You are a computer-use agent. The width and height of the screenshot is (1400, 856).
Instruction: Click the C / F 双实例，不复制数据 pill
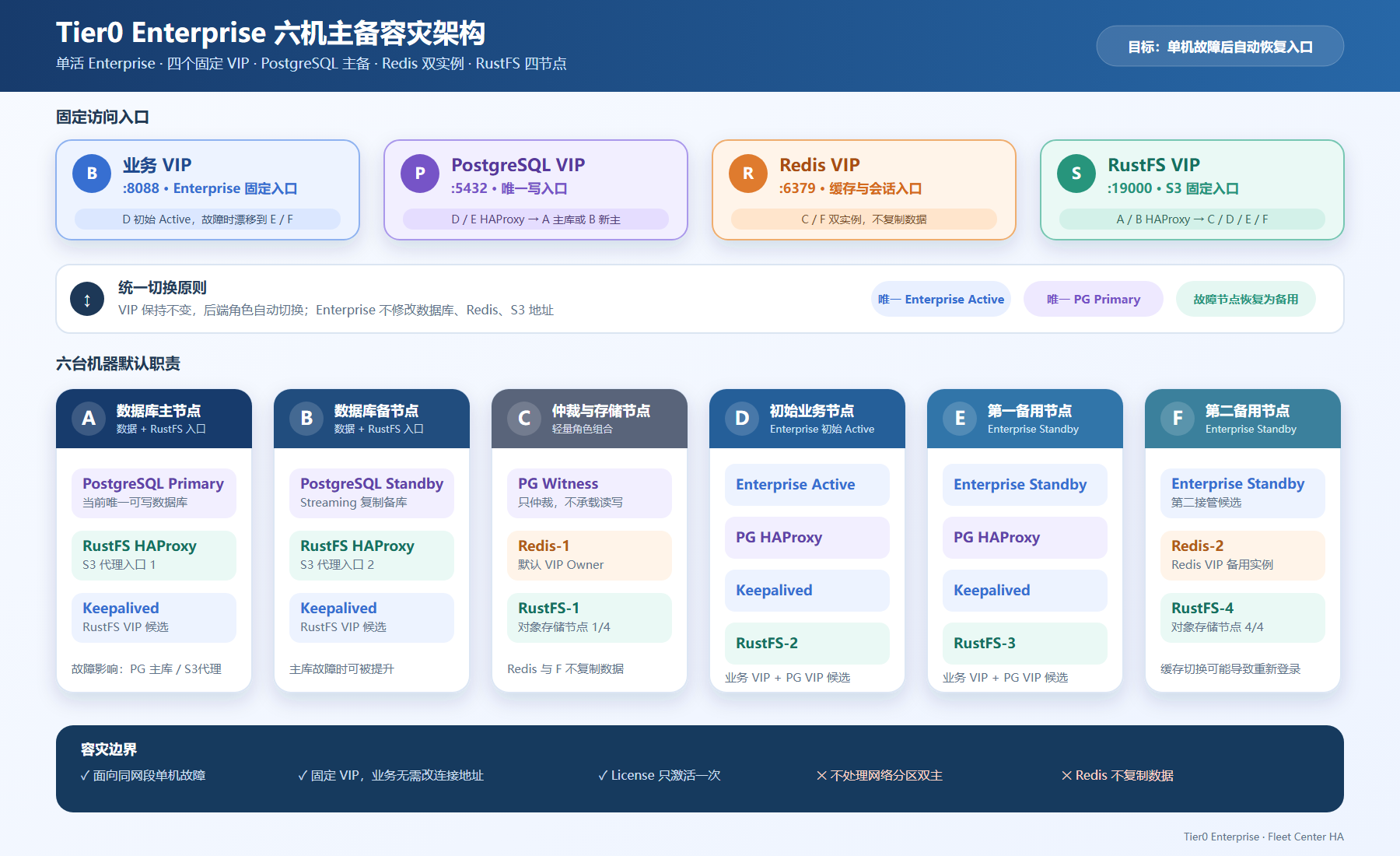864,219
